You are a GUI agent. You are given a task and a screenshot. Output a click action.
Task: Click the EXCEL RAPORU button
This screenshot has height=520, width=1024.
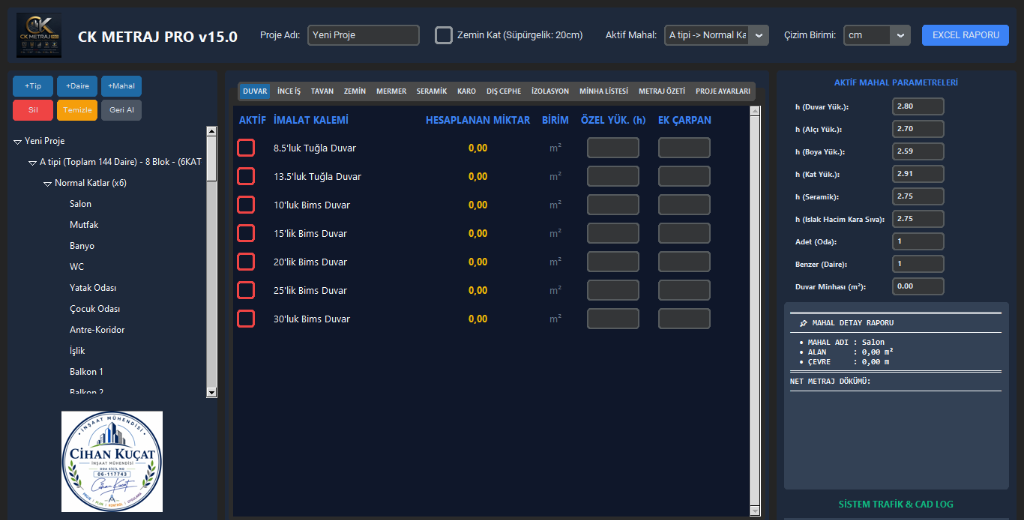965,35
